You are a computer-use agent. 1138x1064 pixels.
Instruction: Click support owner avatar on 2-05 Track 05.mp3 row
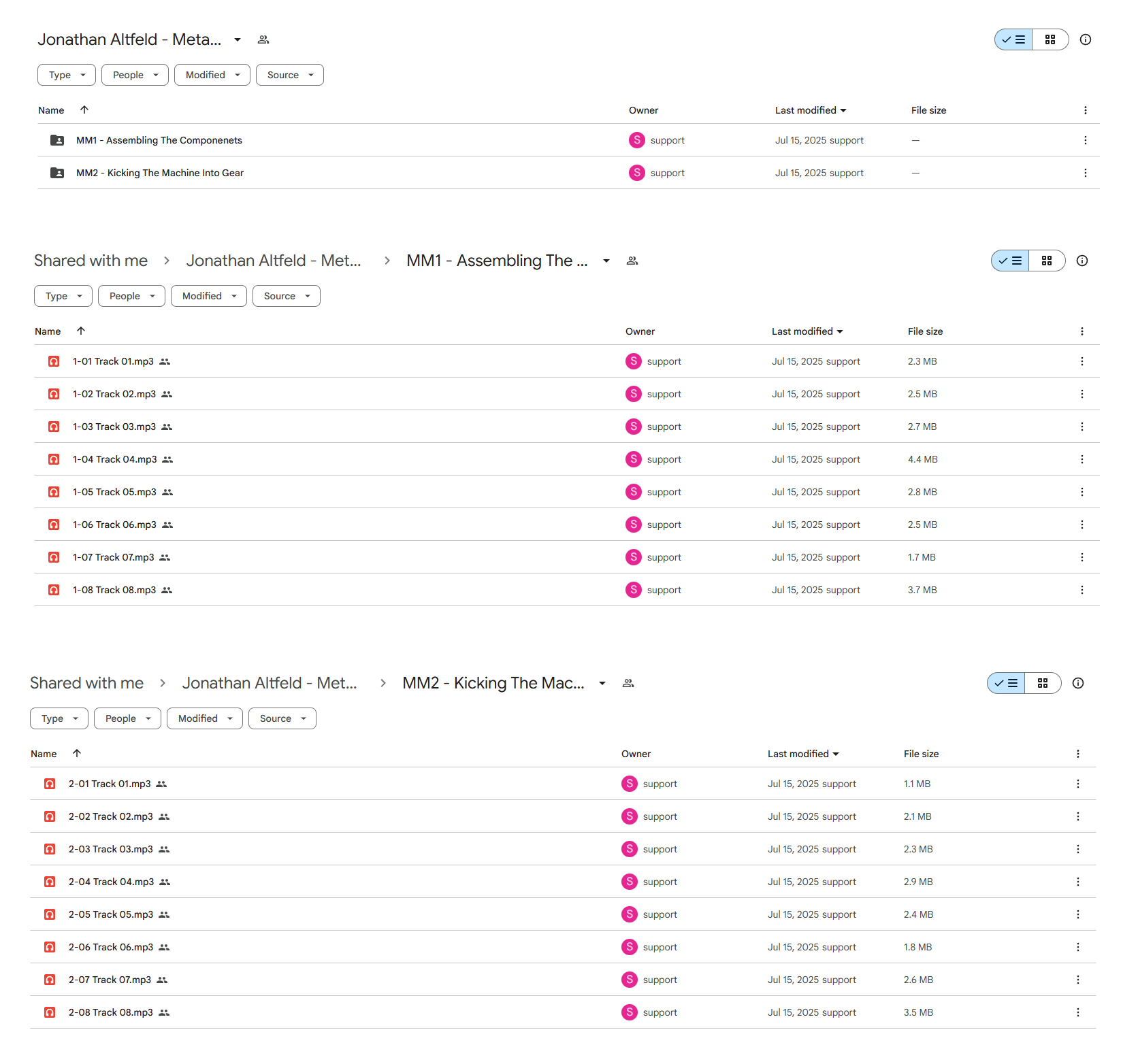tap(630, 914)
